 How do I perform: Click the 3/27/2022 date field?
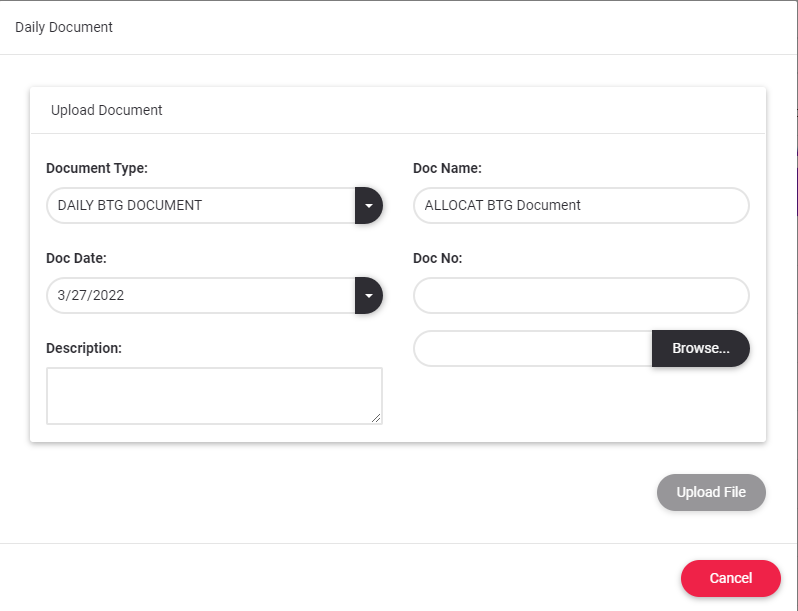tap(200, 295)
